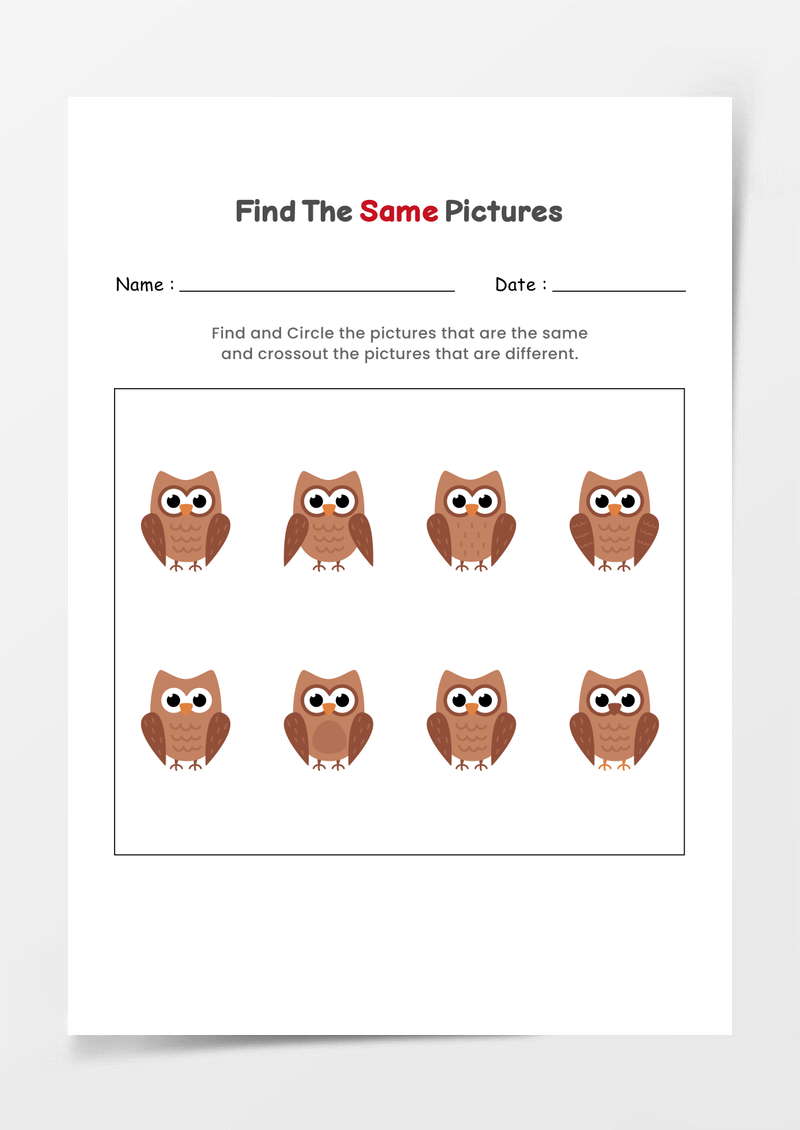Select the owl with plain oval belly
Viewport: 800px width, 1130px height.
[328, 719]
